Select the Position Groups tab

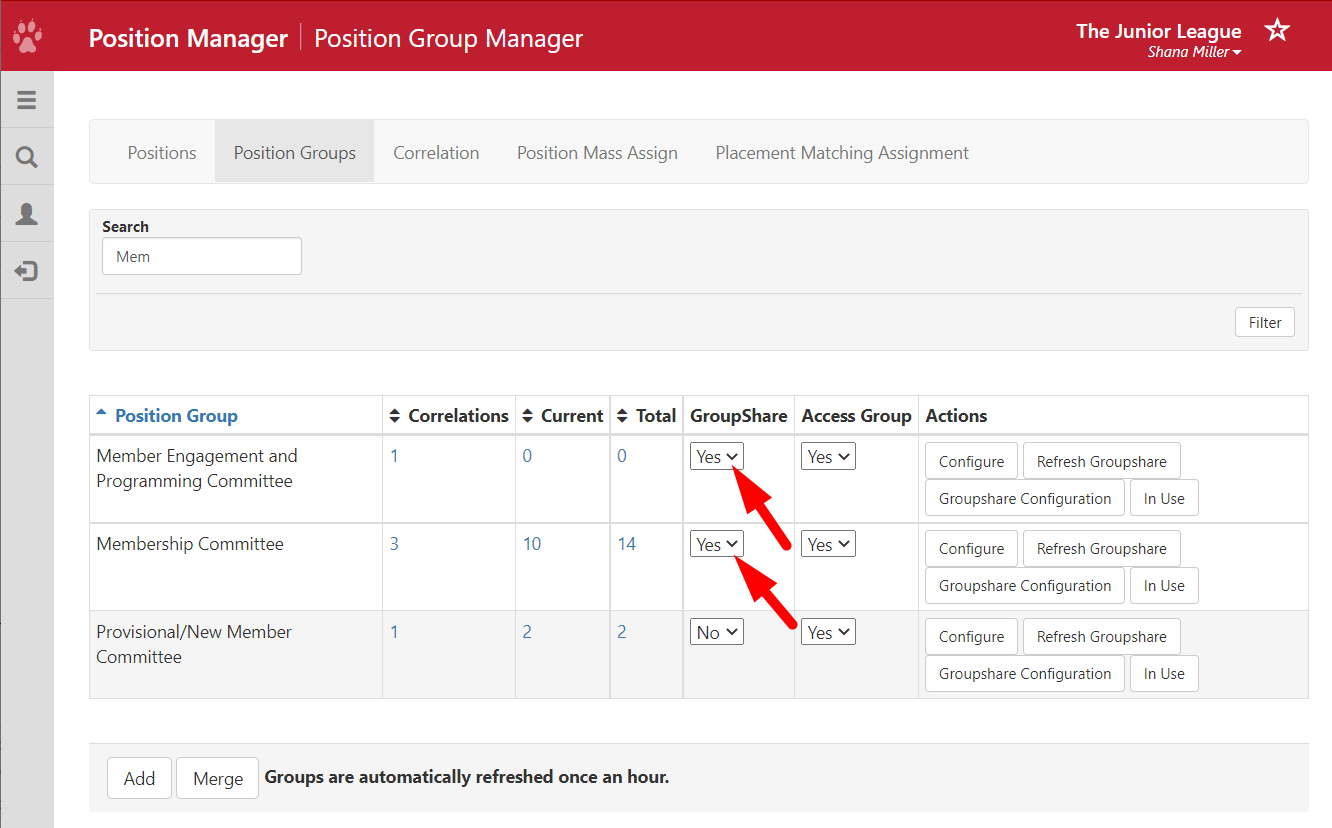point(295,153)
